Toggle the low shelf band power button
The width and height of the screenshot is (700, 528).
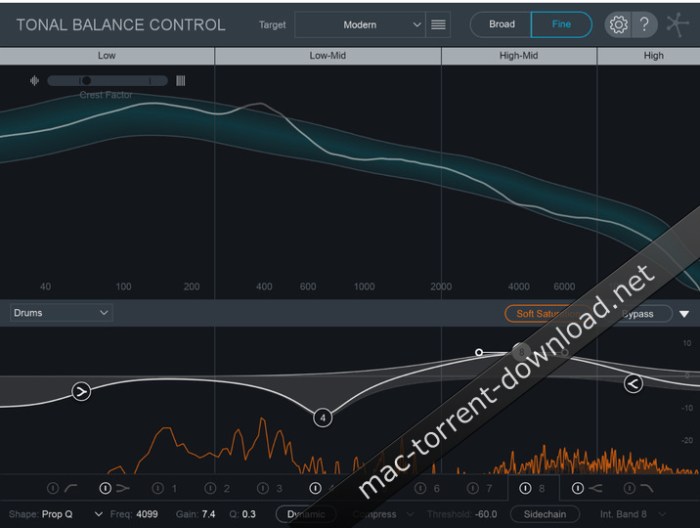(x=105, y=488)
